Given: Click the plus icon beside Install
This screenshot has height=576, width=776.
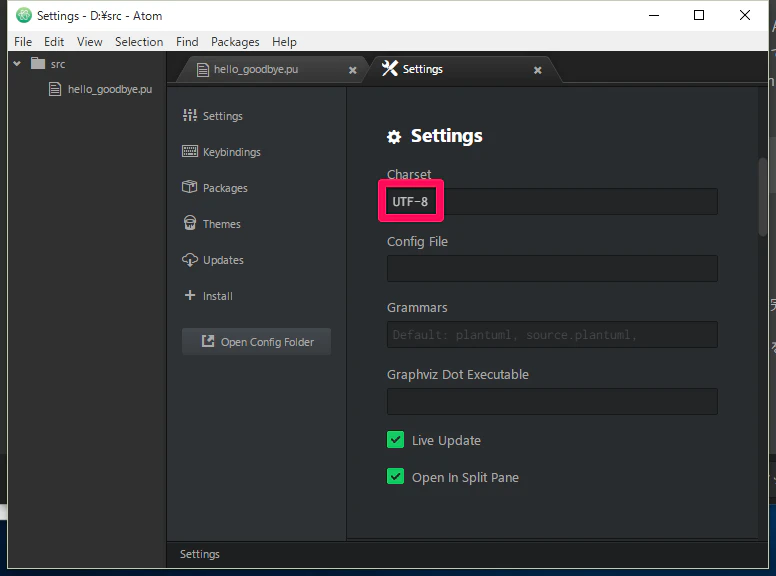Looking at the screenshot, I should pos(190,295).
